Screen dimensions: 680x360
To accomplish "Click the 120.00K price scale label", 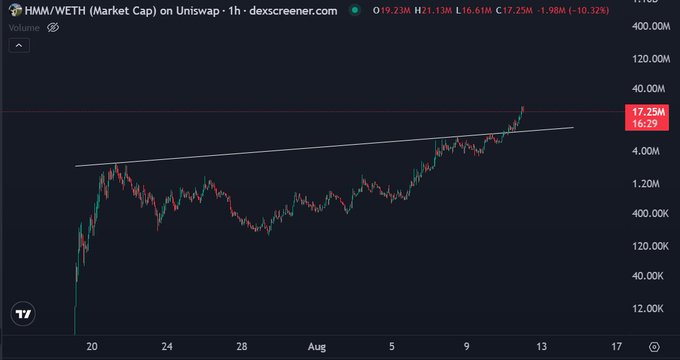I will coord(650,246).
